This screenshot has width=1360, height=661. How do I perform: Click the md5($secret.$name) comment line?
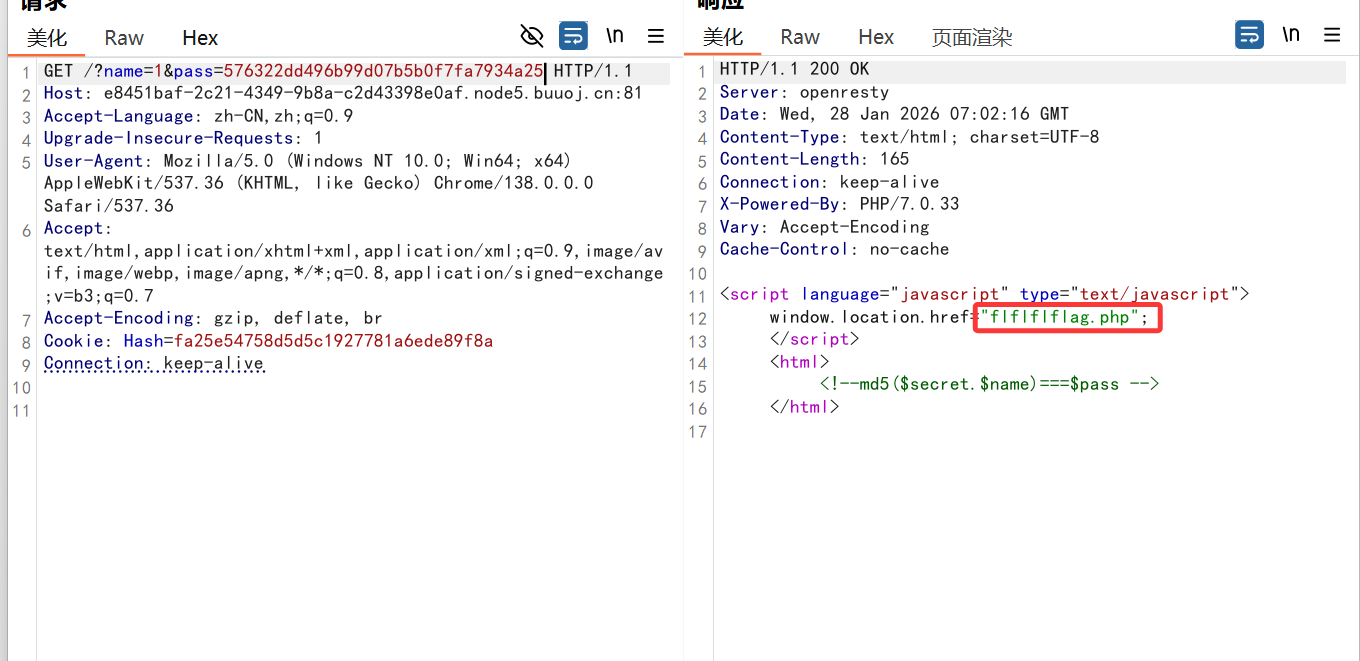point(989,384)
